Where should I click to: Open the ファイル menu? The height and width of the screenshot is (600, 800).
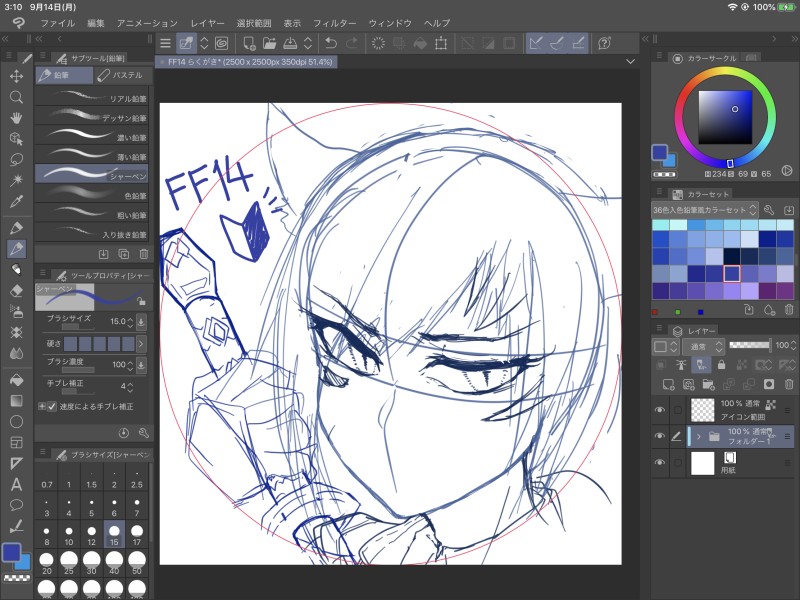(x=58, y=23)
